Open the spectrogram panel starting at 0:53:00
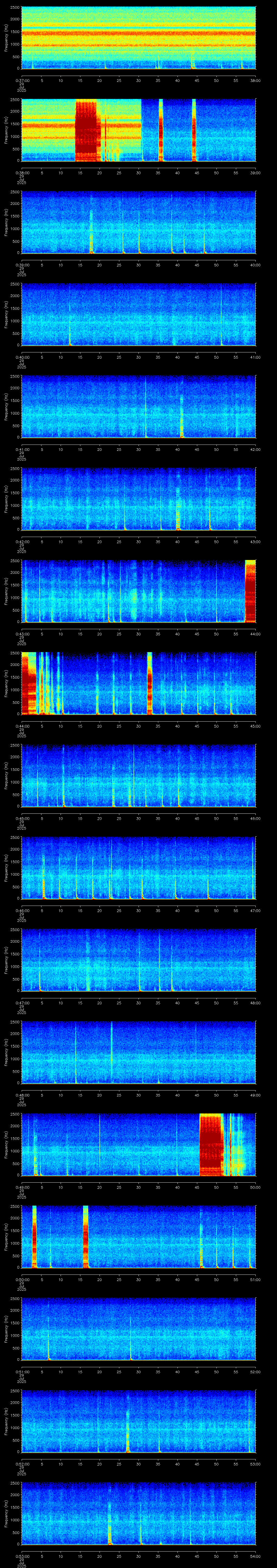The image size is (277, 1568). tap(138, 1513)
